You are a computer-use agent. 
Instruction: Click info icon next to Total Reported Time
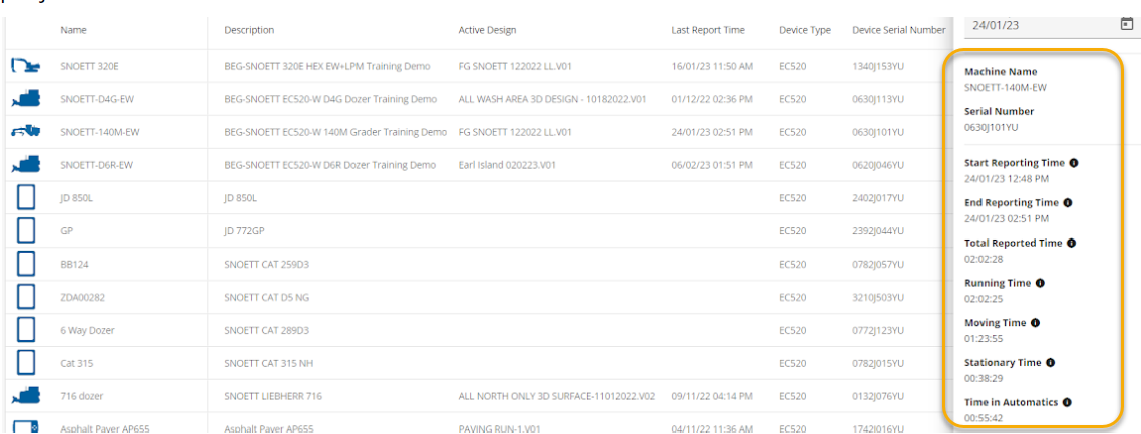tap(1071, 243)
